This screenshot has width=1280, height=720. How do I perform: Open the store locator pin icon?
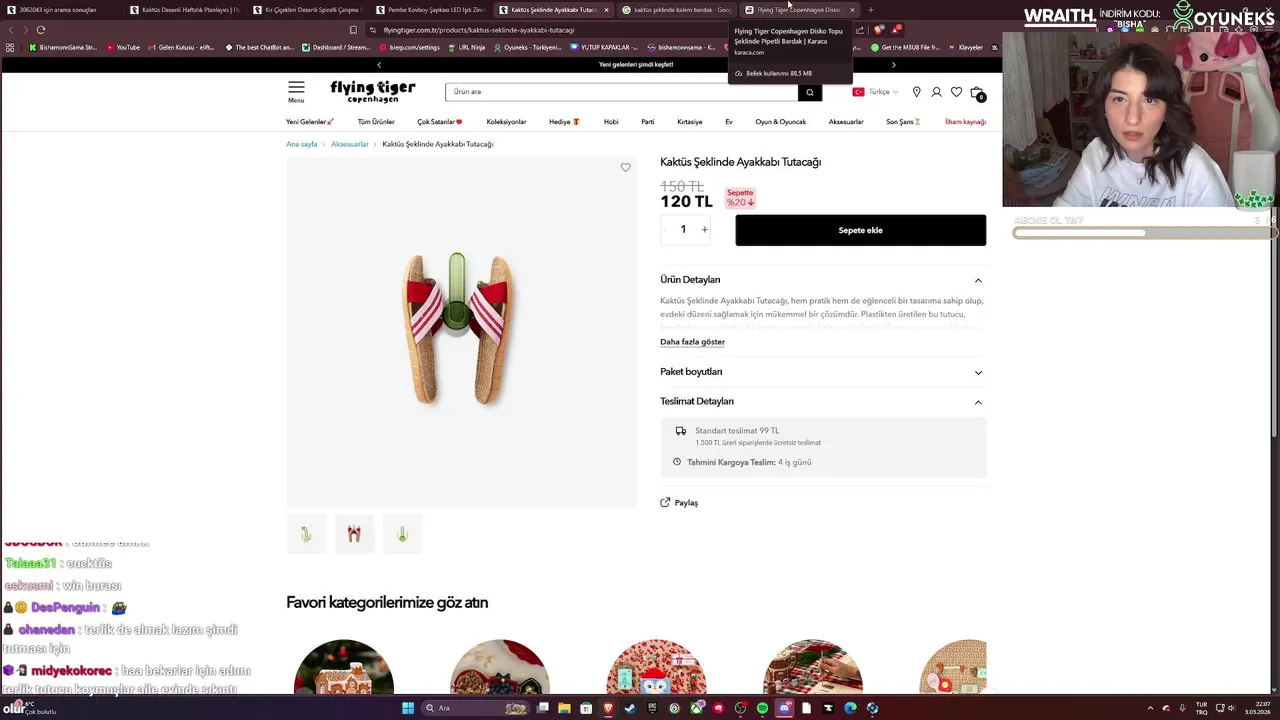coord(916,92)
